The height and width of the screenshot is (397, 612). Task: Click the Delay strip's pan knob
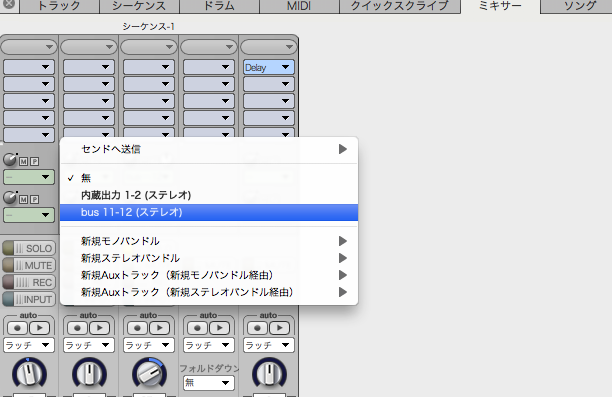(269, 374)
